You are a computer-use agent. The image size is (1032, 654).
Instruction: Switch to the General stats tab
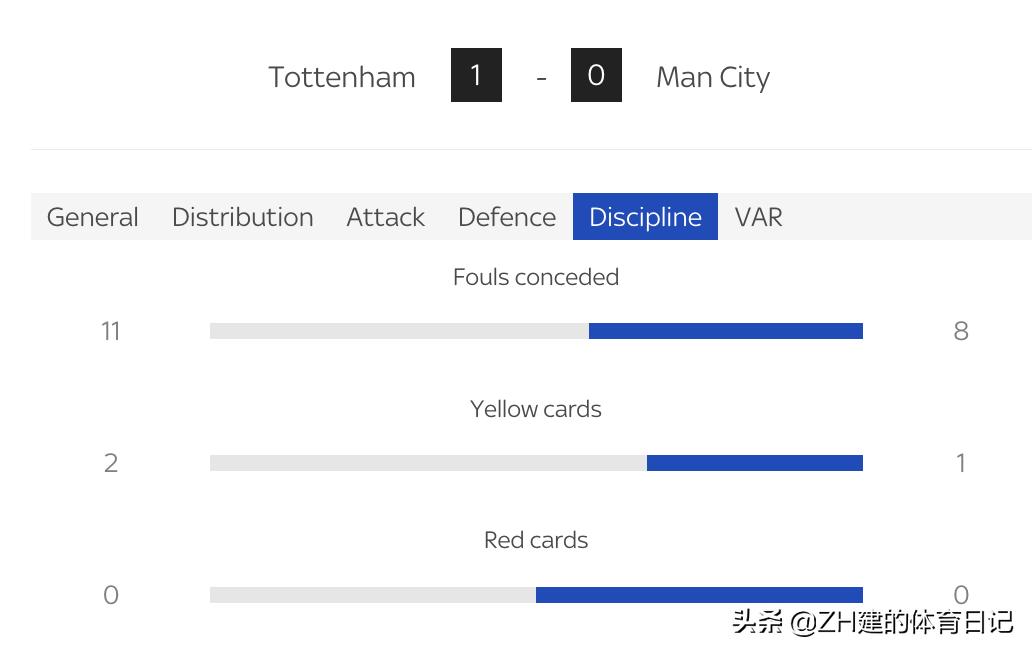pyautogui.click(x=93, y=217)
